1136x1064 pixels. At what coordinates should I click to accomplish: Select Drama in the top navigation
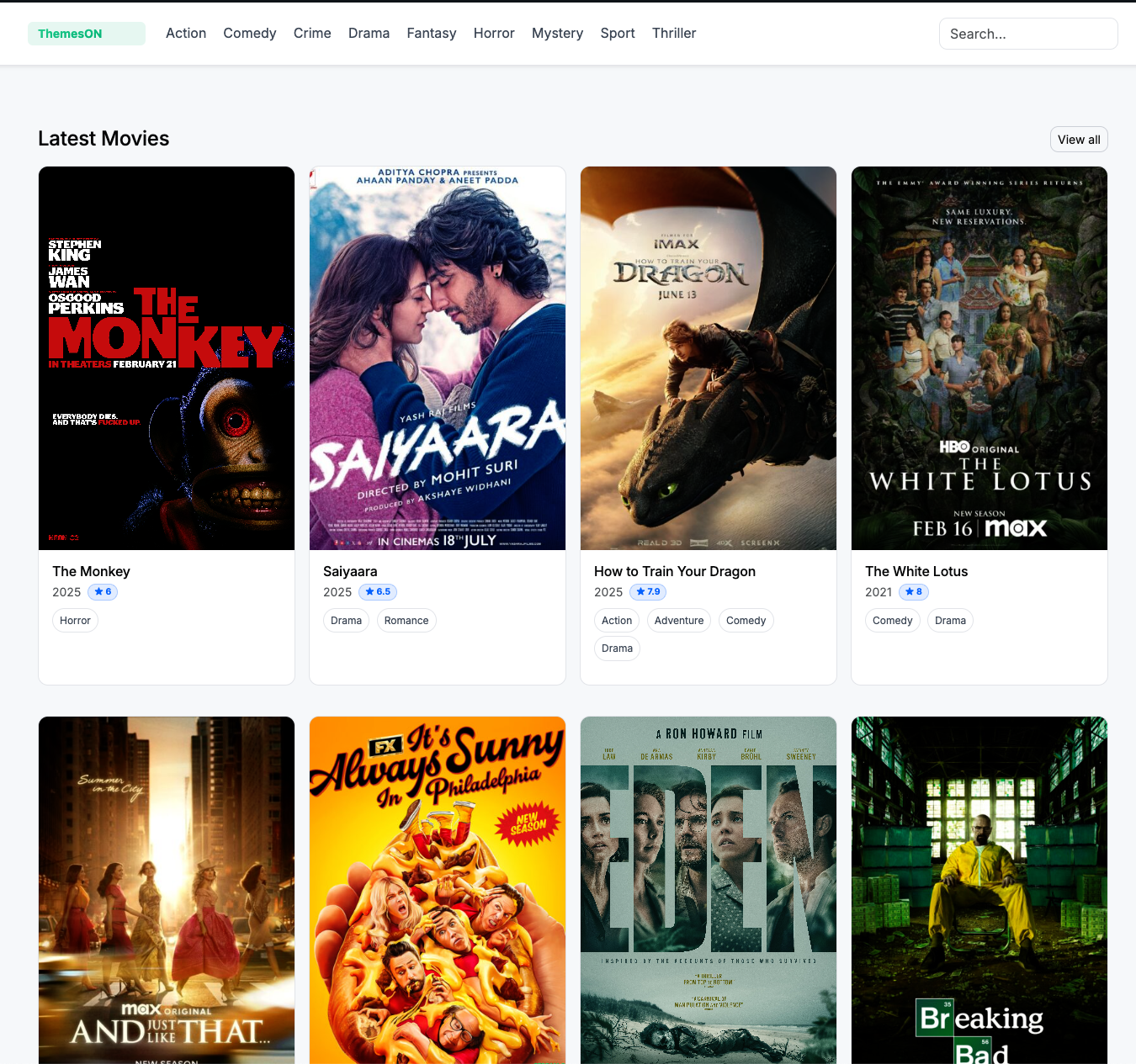(x=369, y=33)
